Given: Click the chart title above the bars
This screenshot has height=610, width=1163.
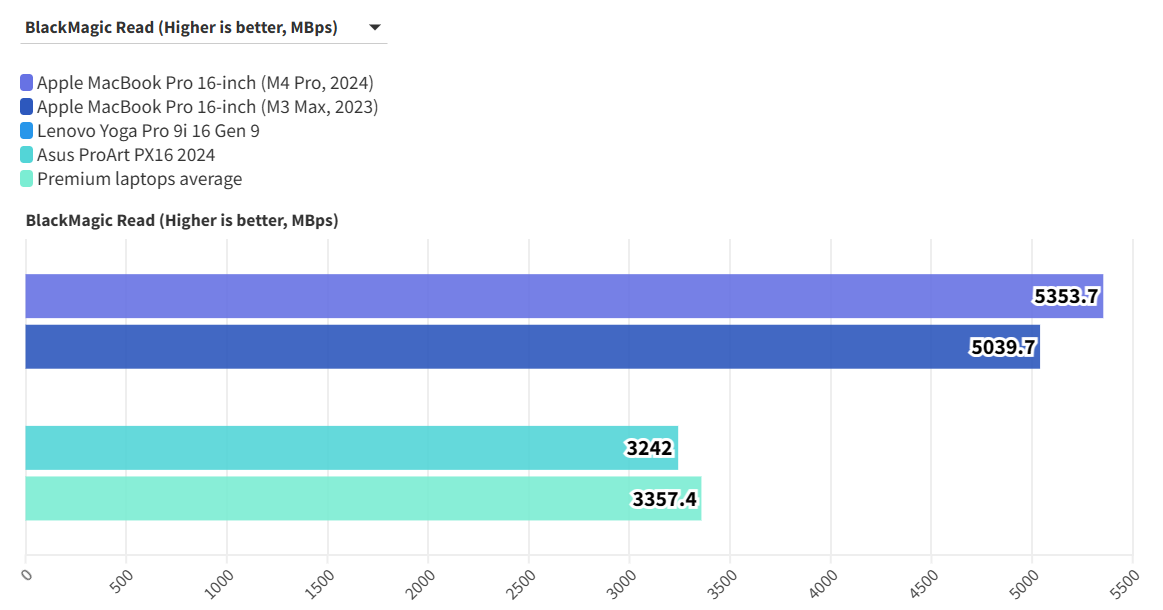Looking at the screenshot, I should pyautogui.click(x=182, y=220).
